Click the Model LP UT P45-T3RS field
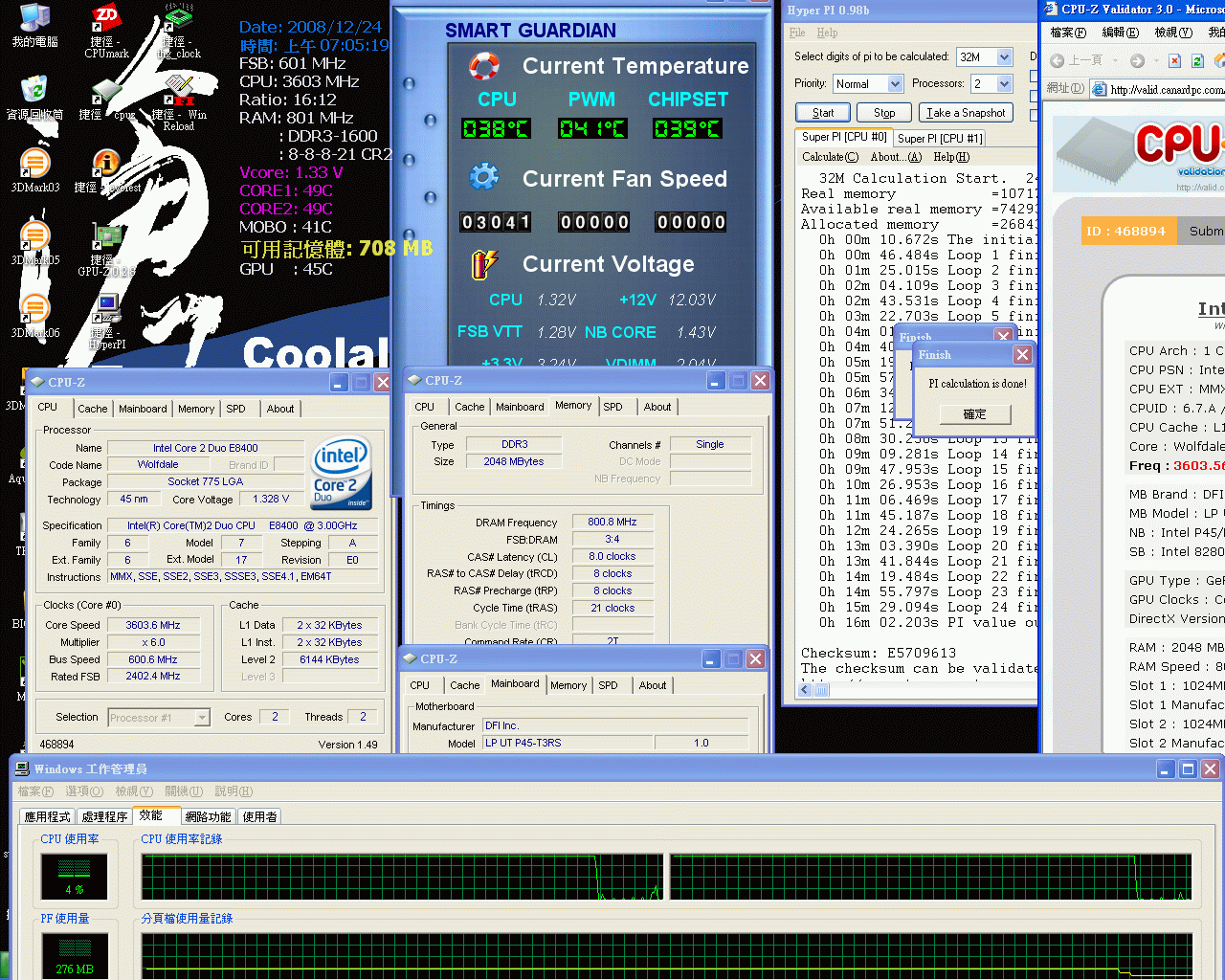This screenshot has height=980, width=1225. coord(568,743)
